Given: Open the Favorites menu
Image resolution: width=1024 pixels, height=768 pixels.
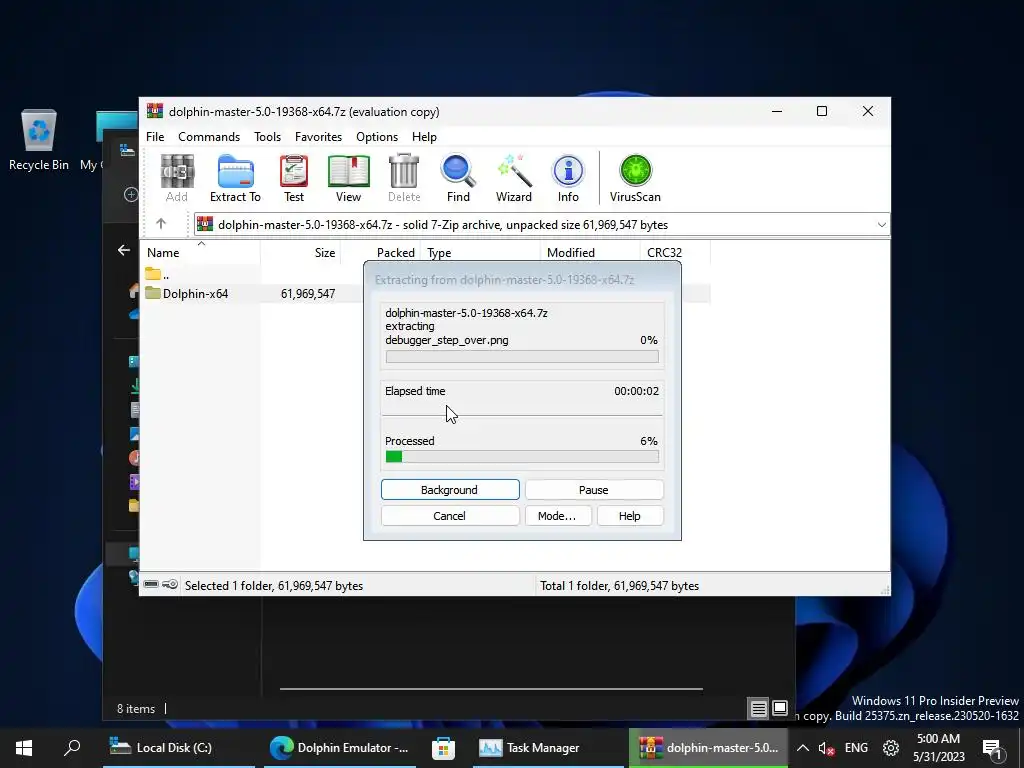Looking at the screenshot, I should 318,136.
